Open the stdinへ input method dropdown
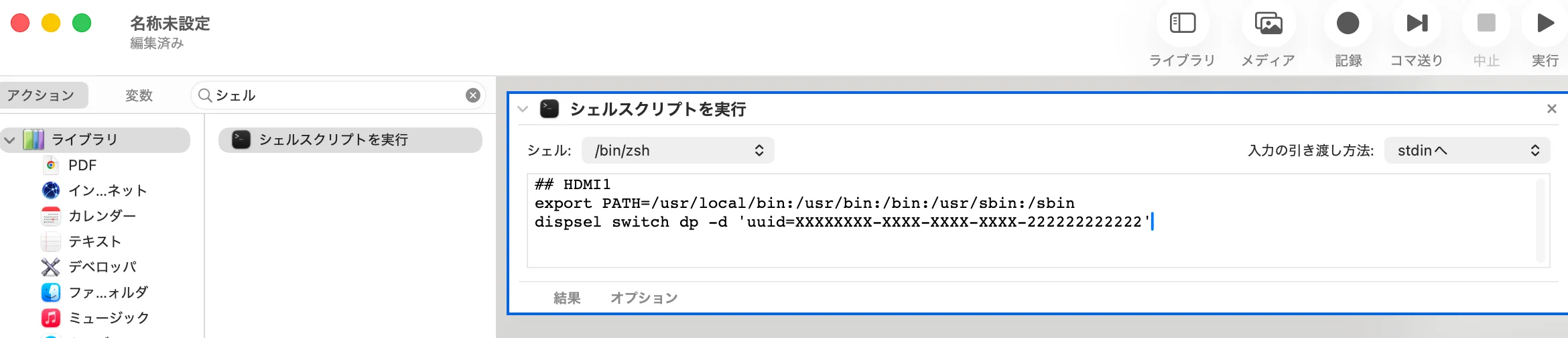The width and height of the screenshot is (1568, 338). (1467, 150)
